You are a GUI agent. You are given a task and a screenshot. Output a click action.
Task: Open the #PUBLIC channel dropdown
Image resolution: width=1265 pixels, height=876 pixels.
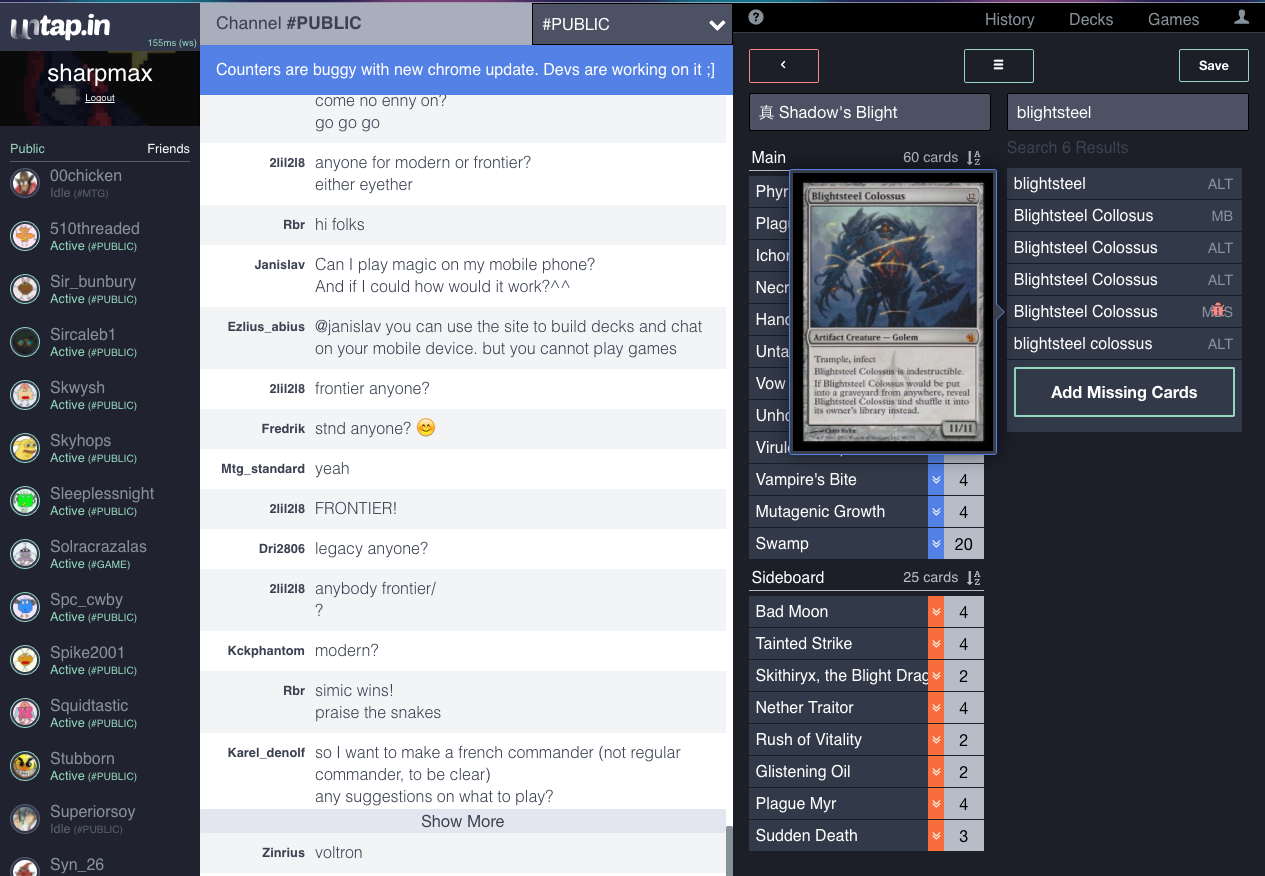pos(632,24)
